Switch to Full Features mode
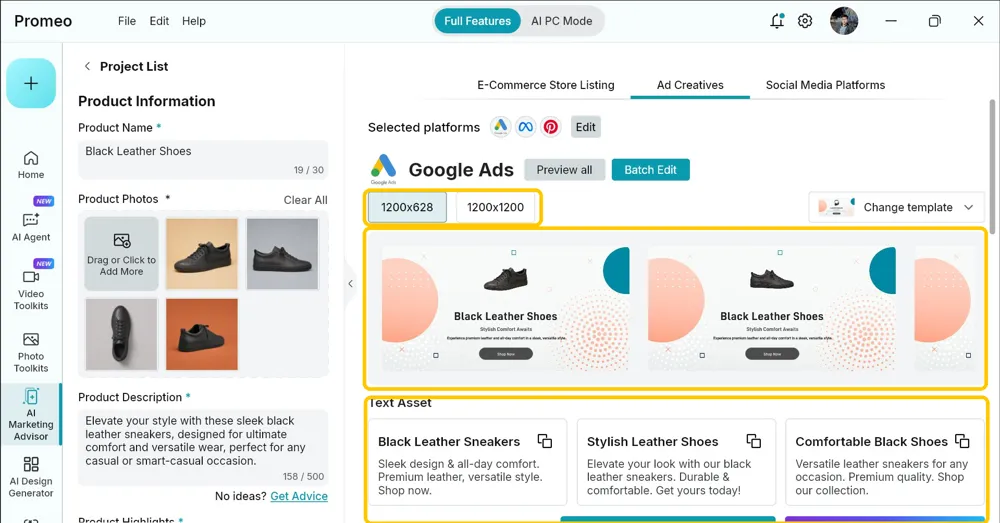Screen dimensions: 1000x523 (478, 21)
